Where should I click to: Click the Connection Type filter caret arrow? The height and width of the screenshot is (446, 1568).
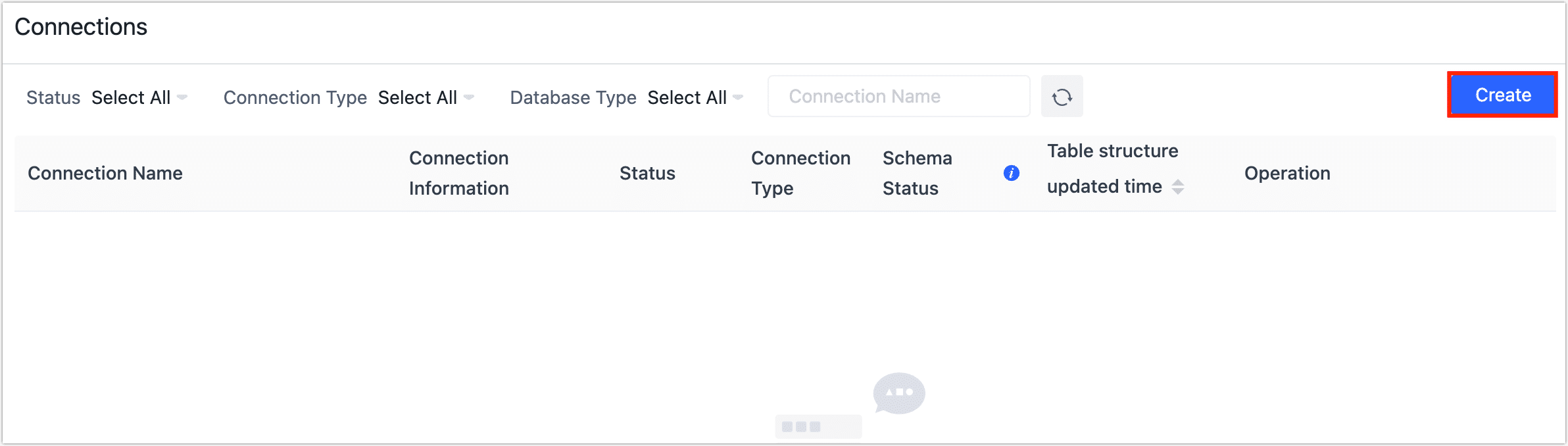click(469, 97)
